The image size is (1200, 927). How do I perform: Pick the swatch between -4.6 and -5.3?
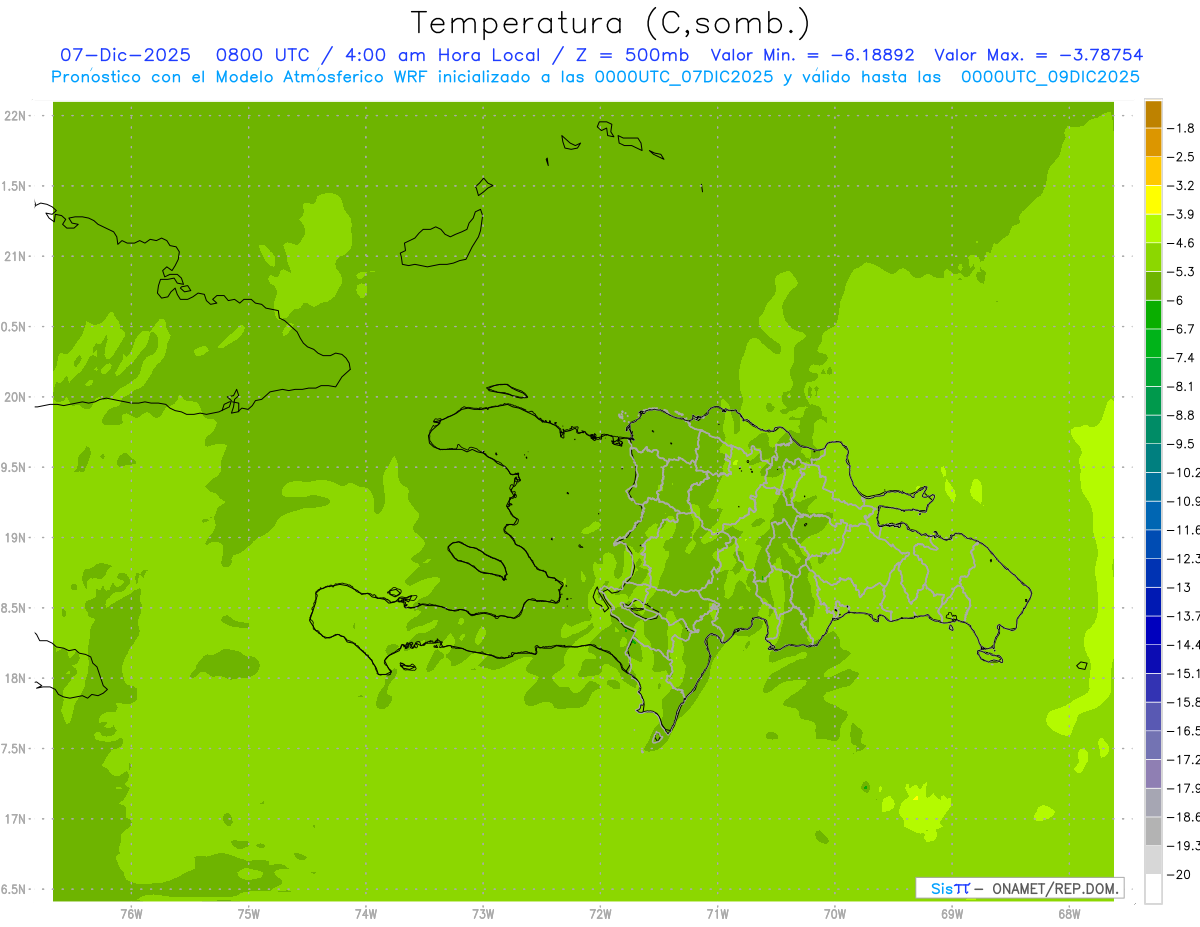(1153, 257)
